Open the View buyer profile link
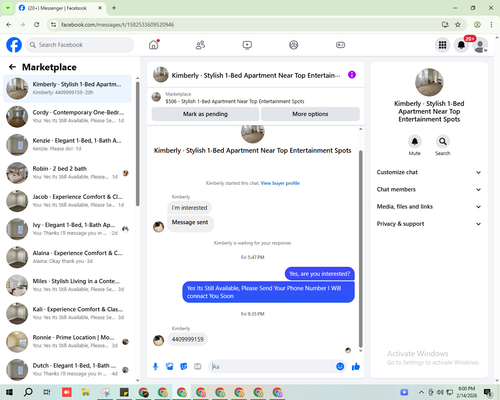This screenshot has width=500, height=400. (x=280, y=183)
